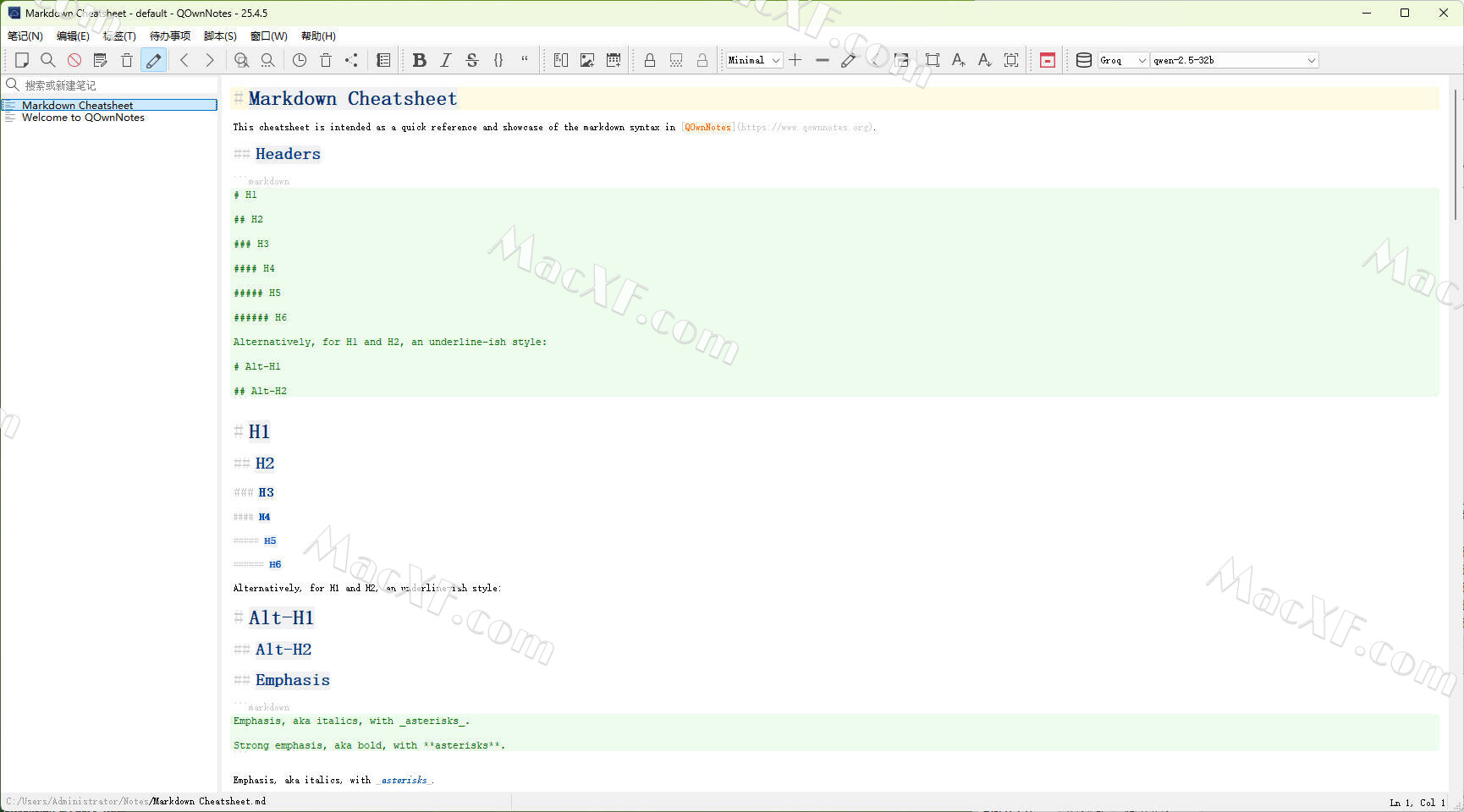Open the 帮助(H) menu

tap(318, 36)
